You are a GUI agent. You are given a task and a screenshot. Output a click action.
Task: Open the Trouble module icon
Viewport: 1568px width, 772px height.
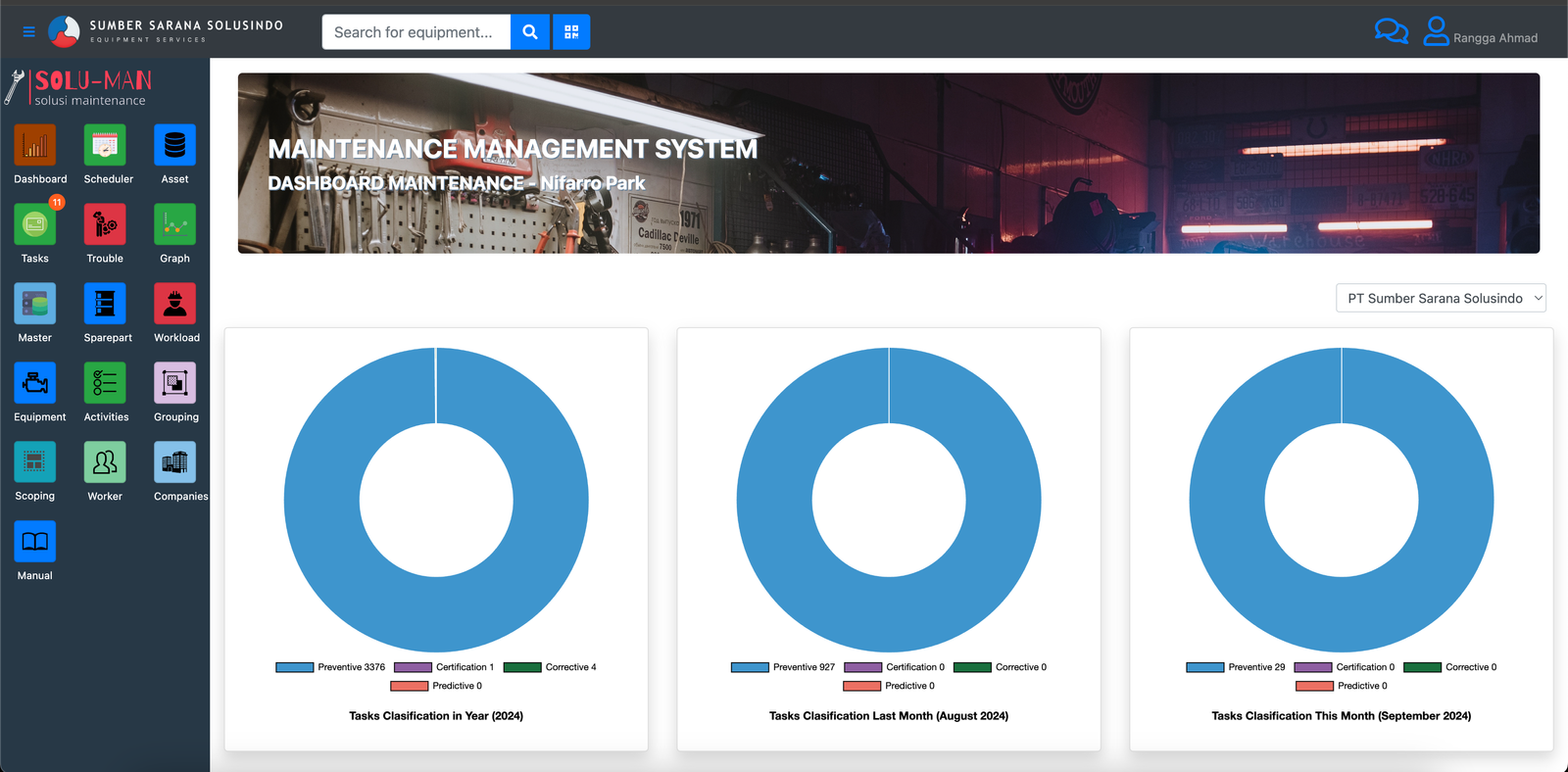[x=105, y=224]
